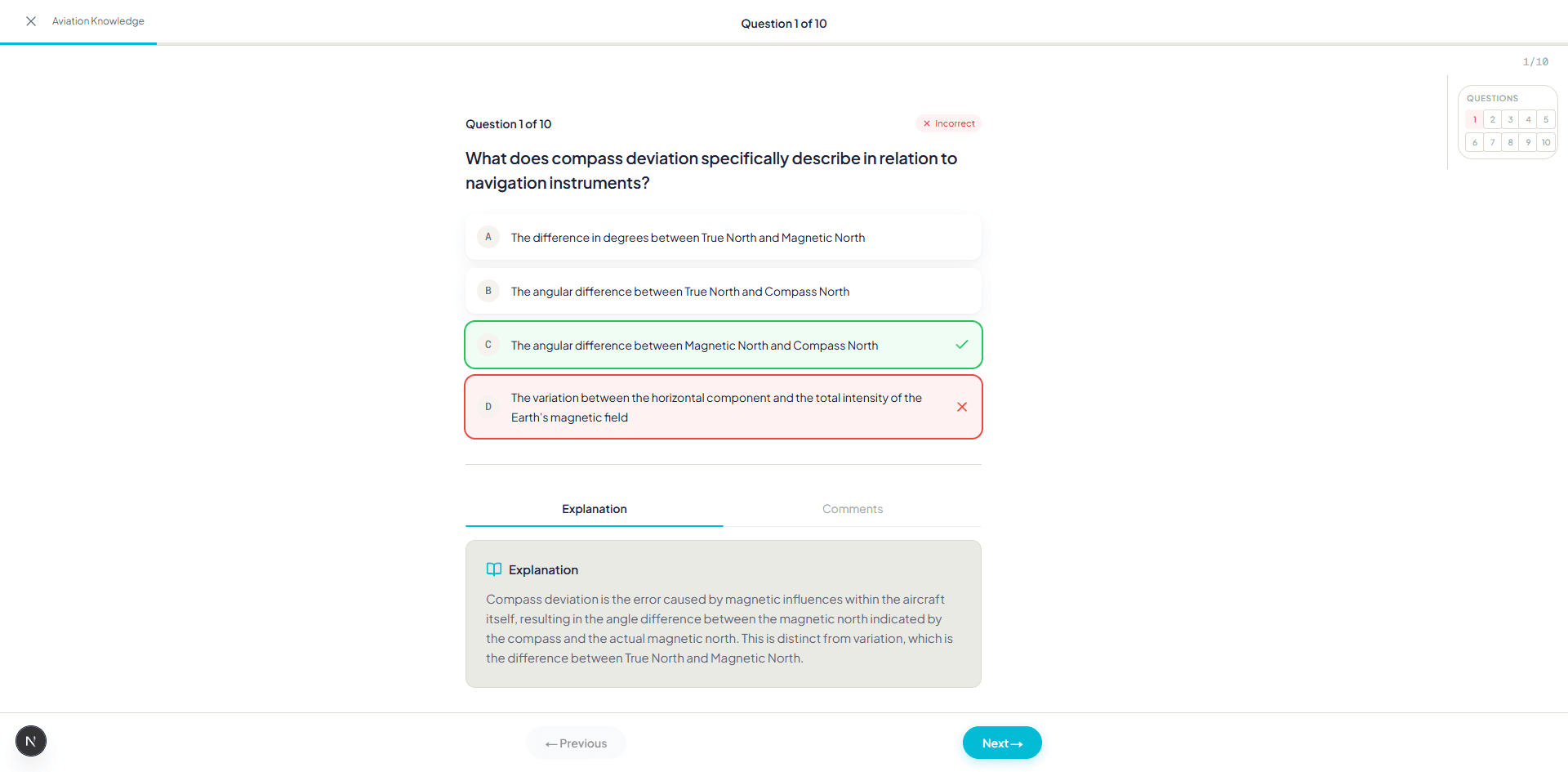1568x772 pixels.
Task: Click the letter A badge
Action: pyautogui.click(x=488, y=237)
